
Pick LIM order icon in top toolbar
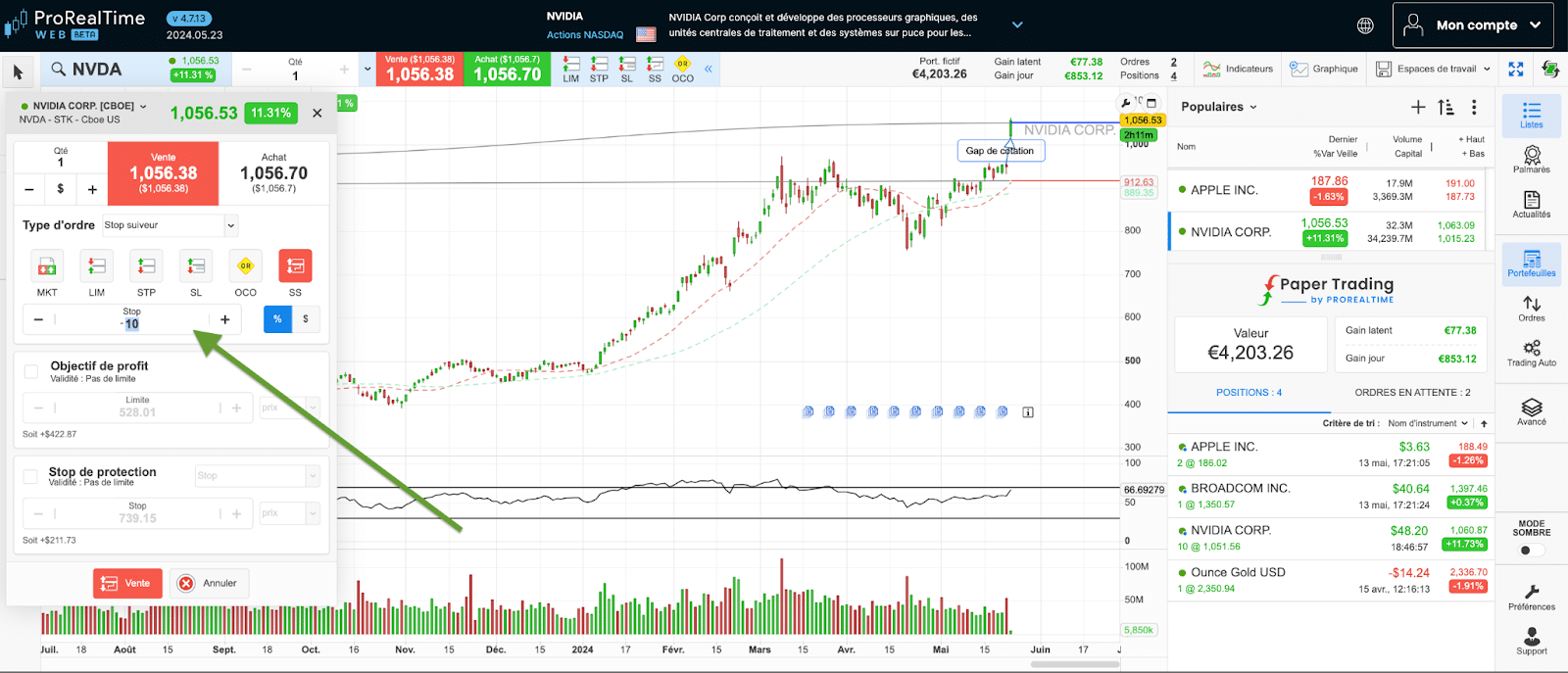click(x=571, y=69)
